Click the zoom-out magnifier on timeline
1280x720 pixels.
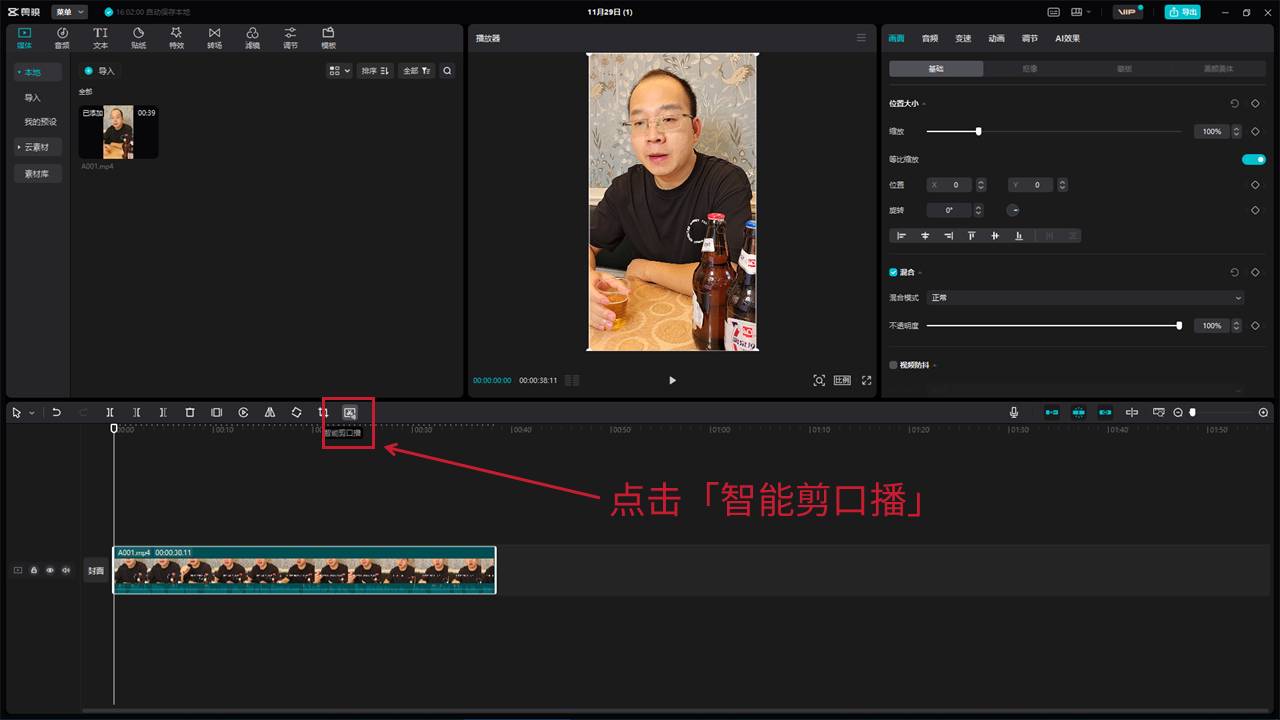point(1178,412)
